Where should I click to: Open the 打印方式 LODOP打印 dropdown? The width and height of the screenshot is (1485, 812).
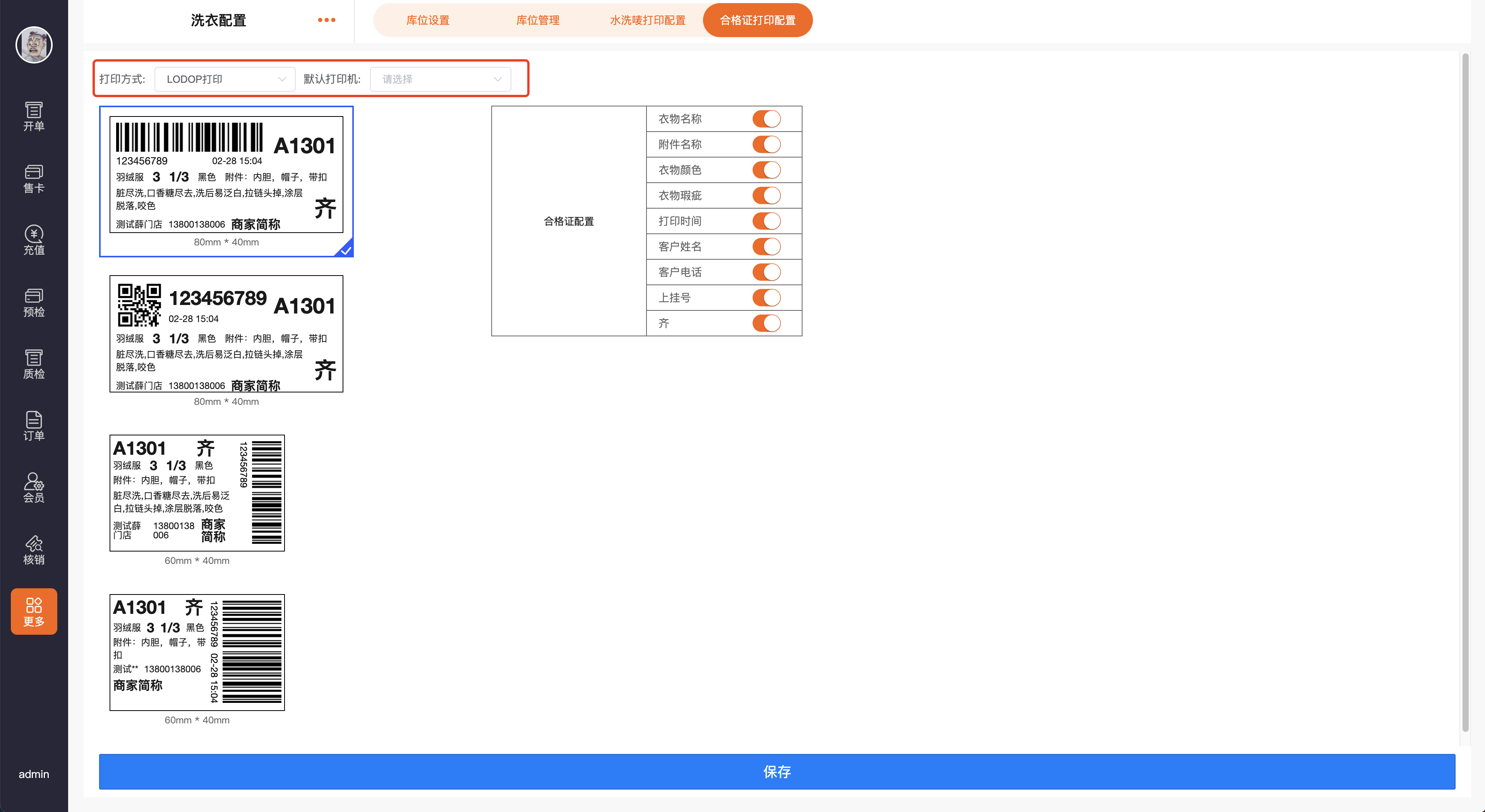pyautogui.click(x=225, y=79)
